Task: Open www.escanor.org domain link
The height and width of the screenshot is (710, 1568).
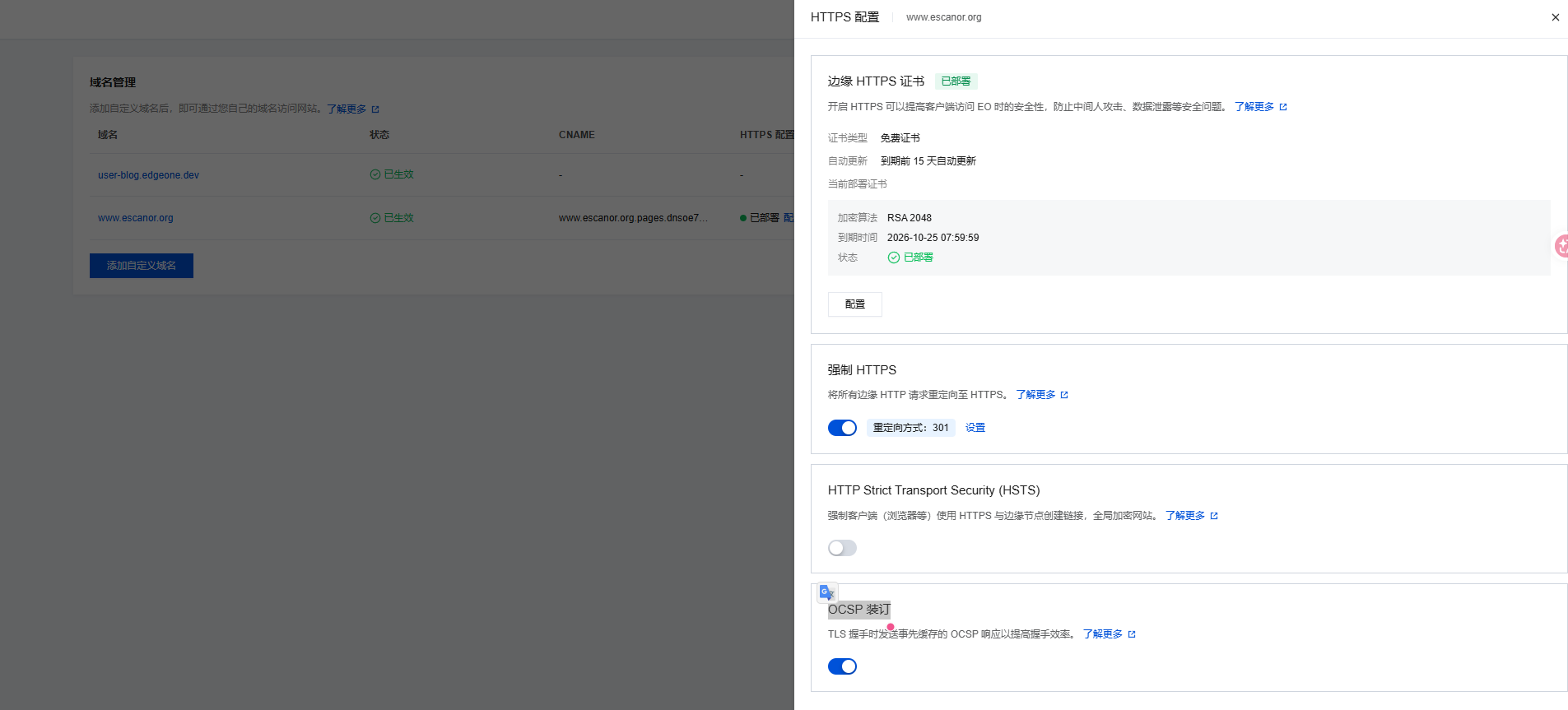Action: point(136,218)
